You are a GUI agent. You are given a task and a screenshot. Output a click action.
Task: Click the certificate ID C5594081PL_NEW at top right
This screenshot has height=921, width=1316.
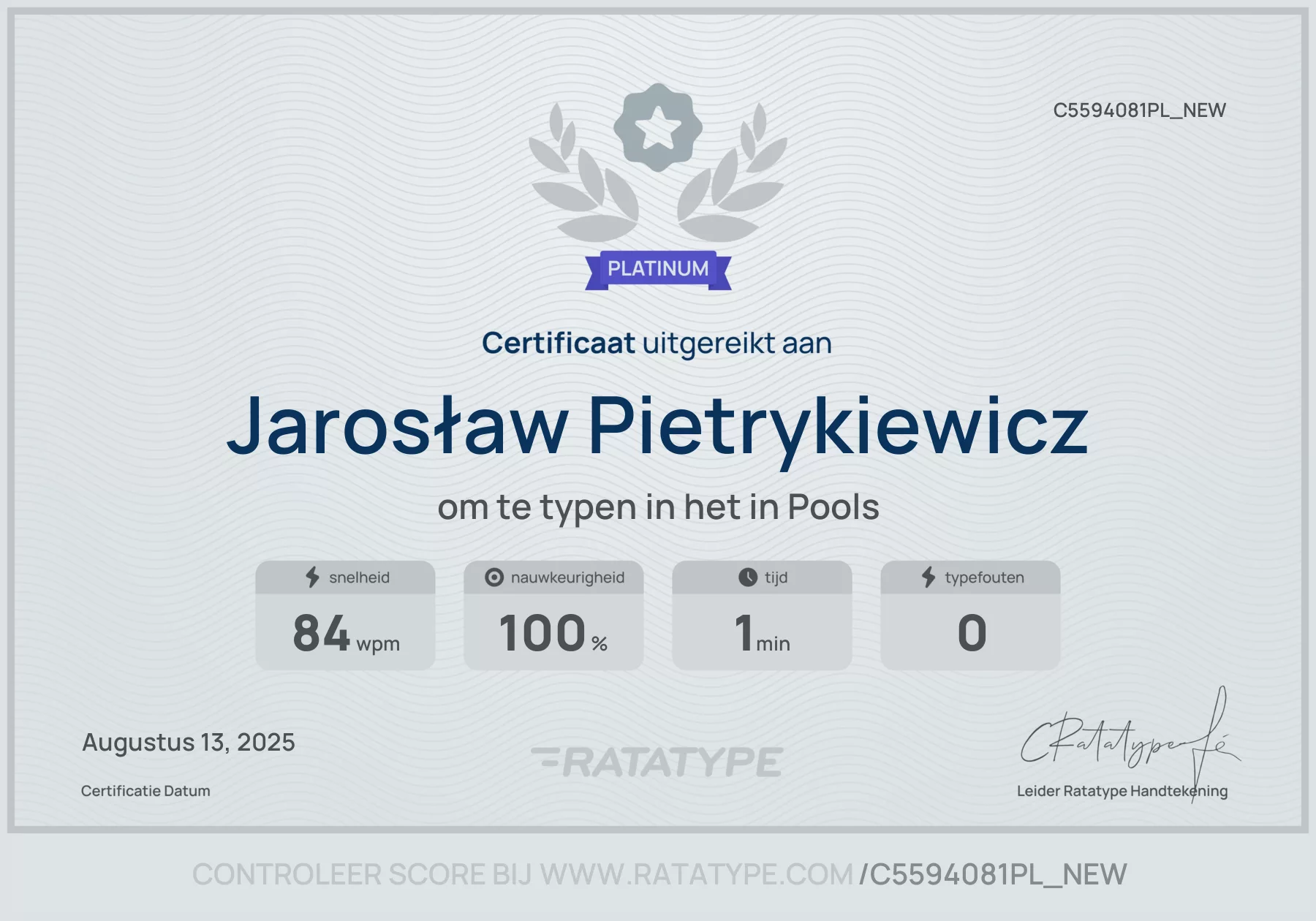tap(1139, 110)
